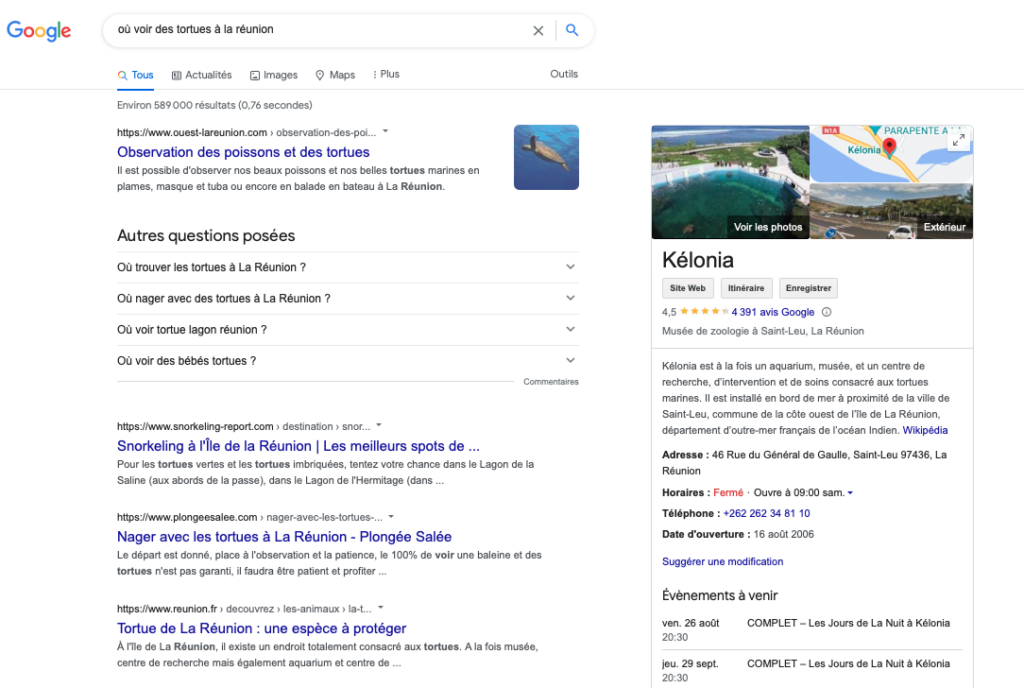
Task: Open 'Observation des poissons et des tortues' result
Action: tap(243, 152)
